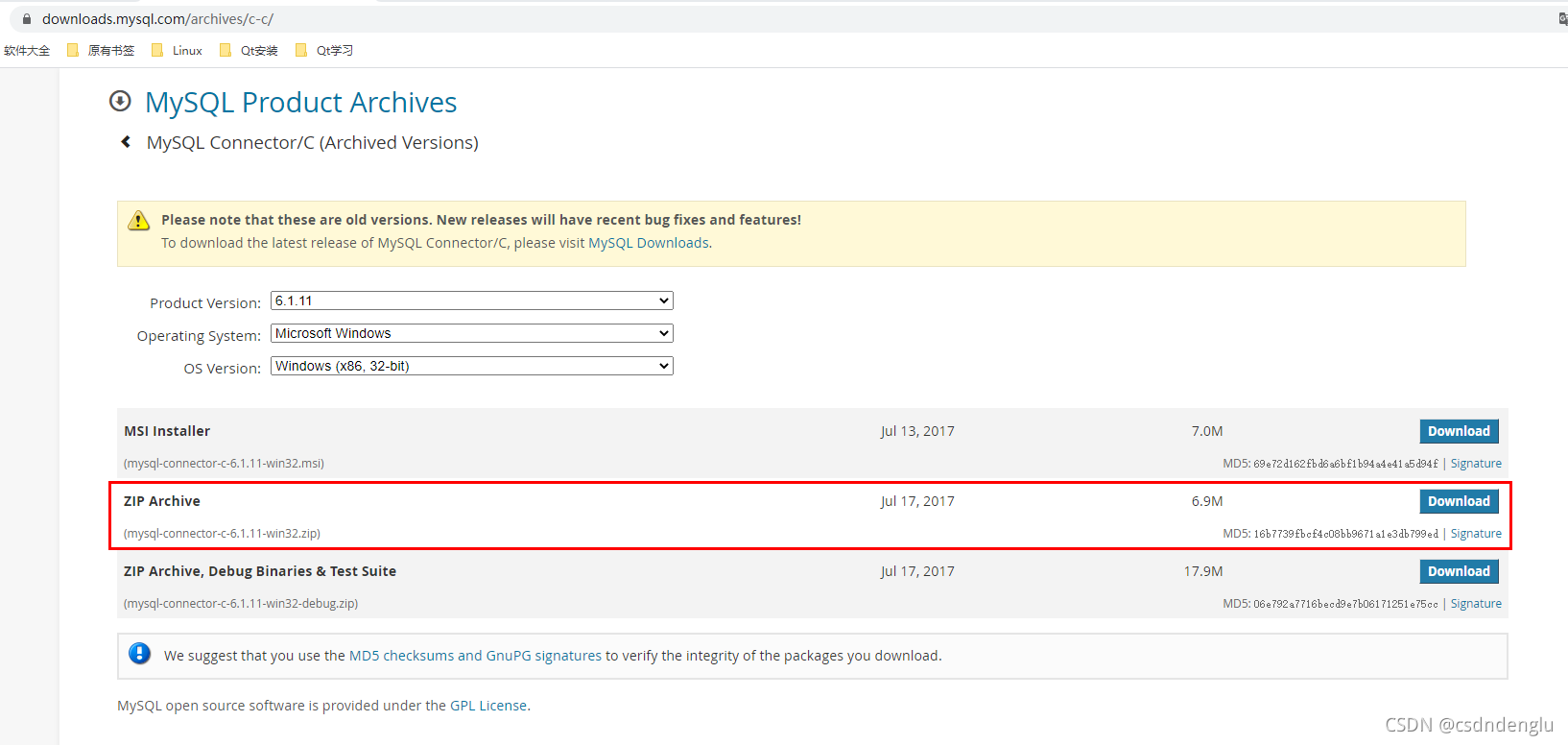Image resolution: width=1568 pixels, height=745 pixels.
Task: Download the Debug Binaries & Test Suite zip
Action: [x=1459, y=571]
